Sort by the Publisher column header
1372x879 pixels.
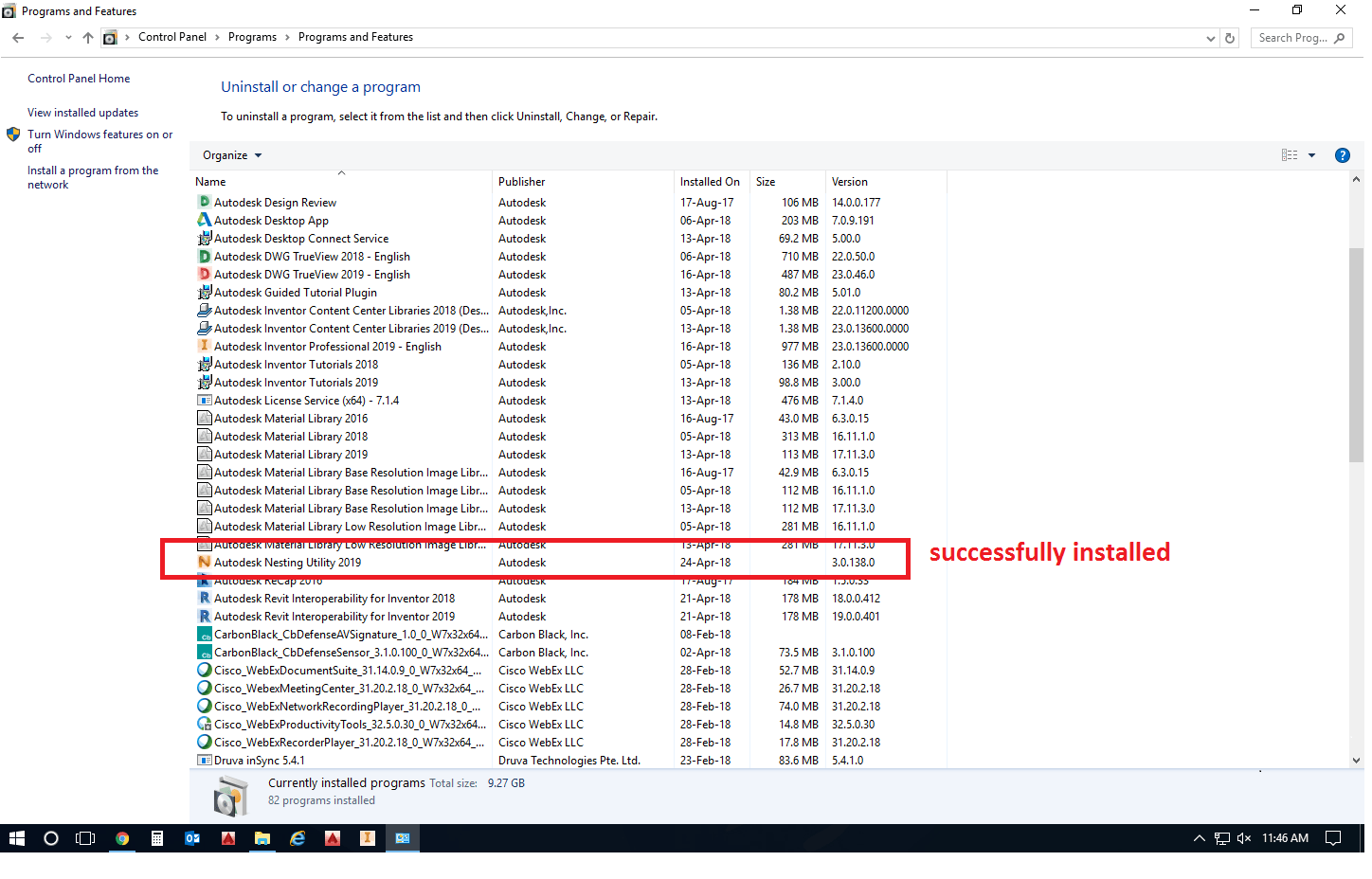[584, 181]
